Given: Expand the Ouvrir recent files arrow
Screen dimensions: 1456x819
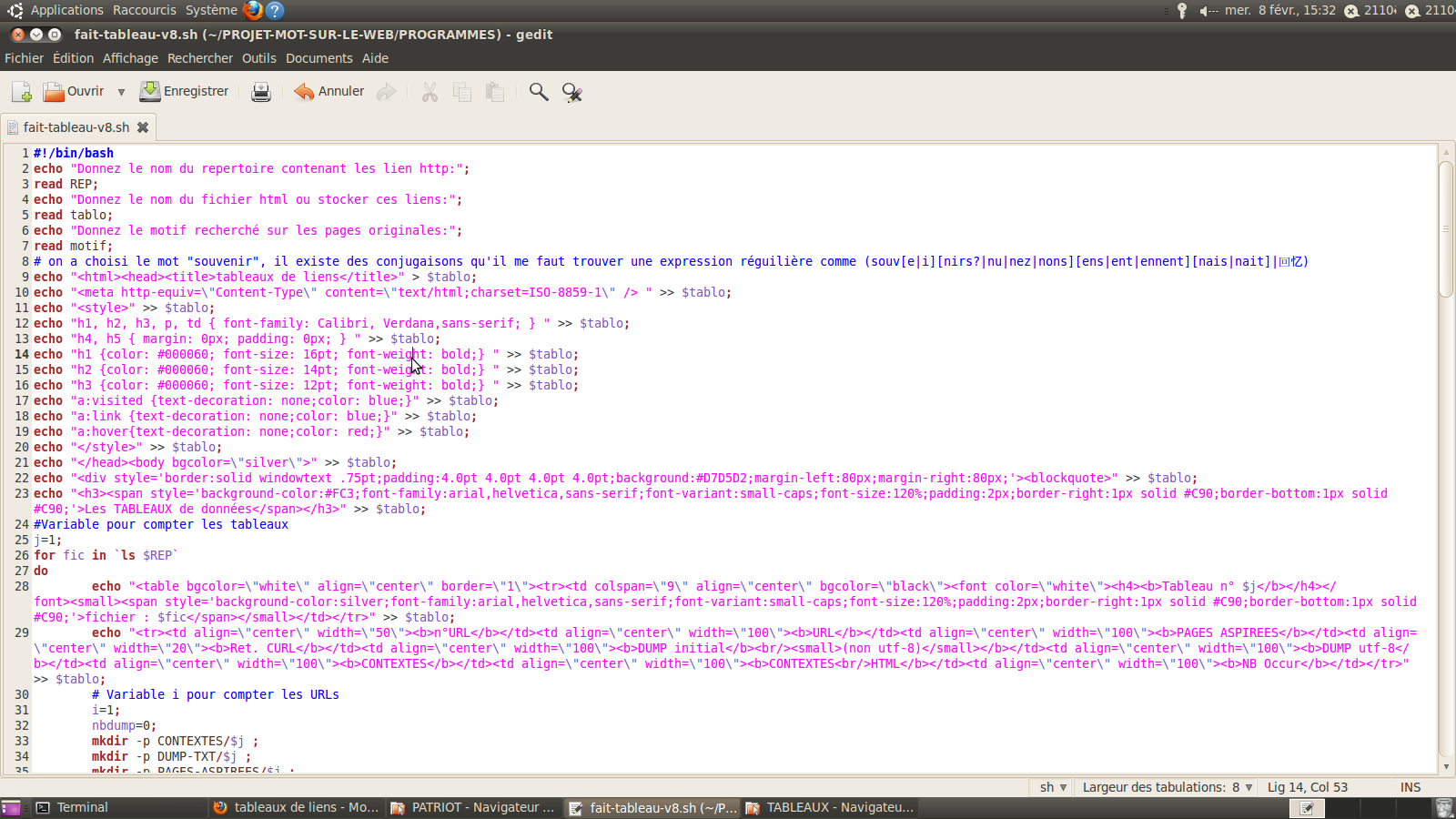Looking at the screenshot, I should point(121,92).
